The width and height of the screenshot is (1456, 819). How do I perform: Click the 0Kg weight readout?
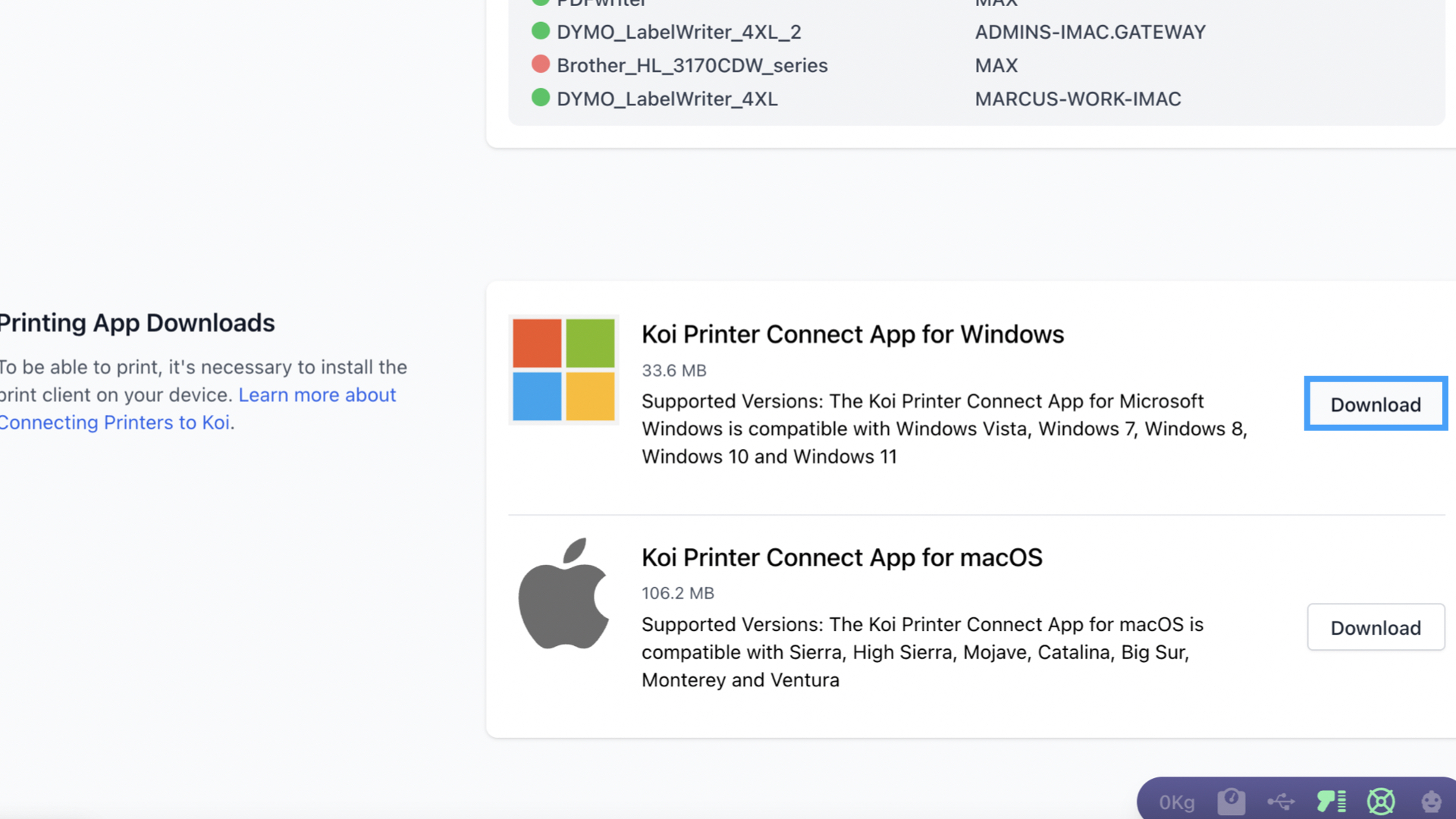(1176, 802)
